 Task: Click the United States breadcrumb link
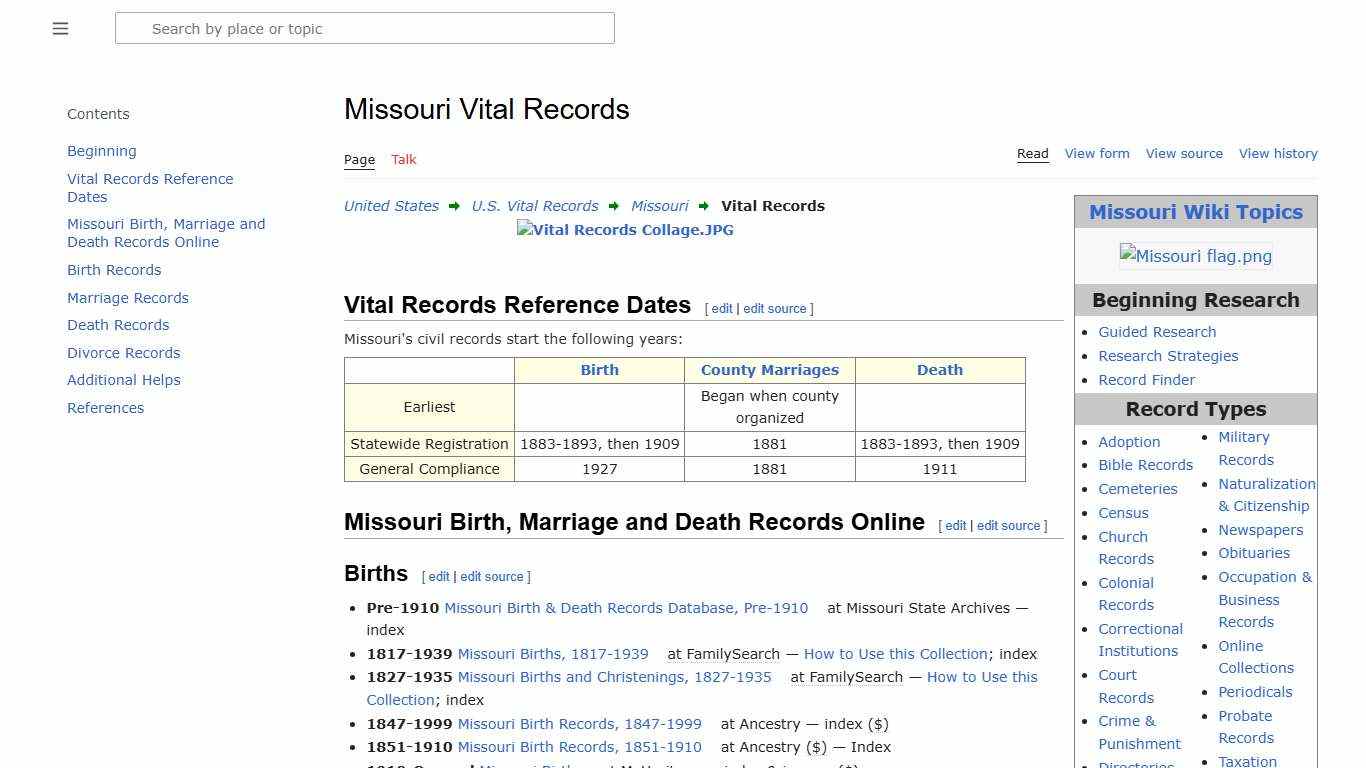click(x=391, y=205)
